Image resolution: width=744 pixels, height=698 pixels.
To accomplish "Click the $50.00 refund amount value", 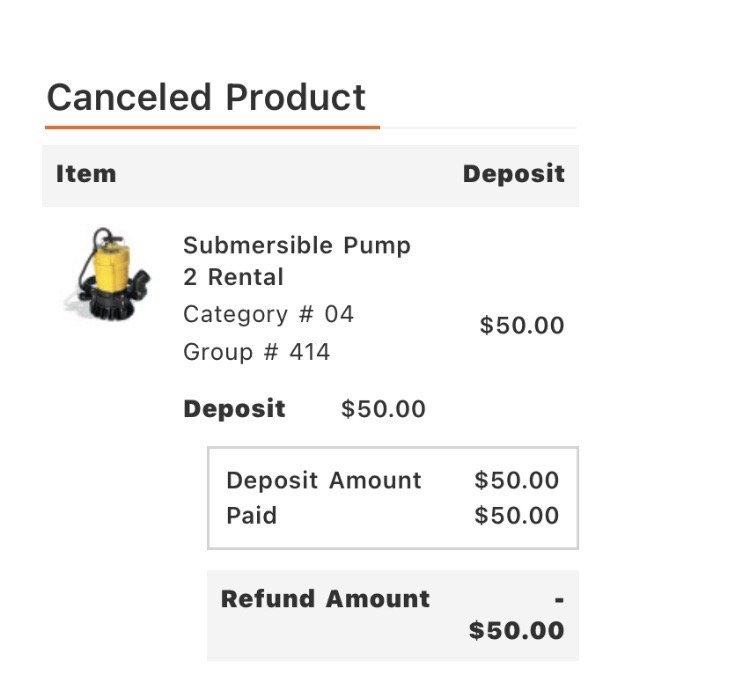I will 516,631.
